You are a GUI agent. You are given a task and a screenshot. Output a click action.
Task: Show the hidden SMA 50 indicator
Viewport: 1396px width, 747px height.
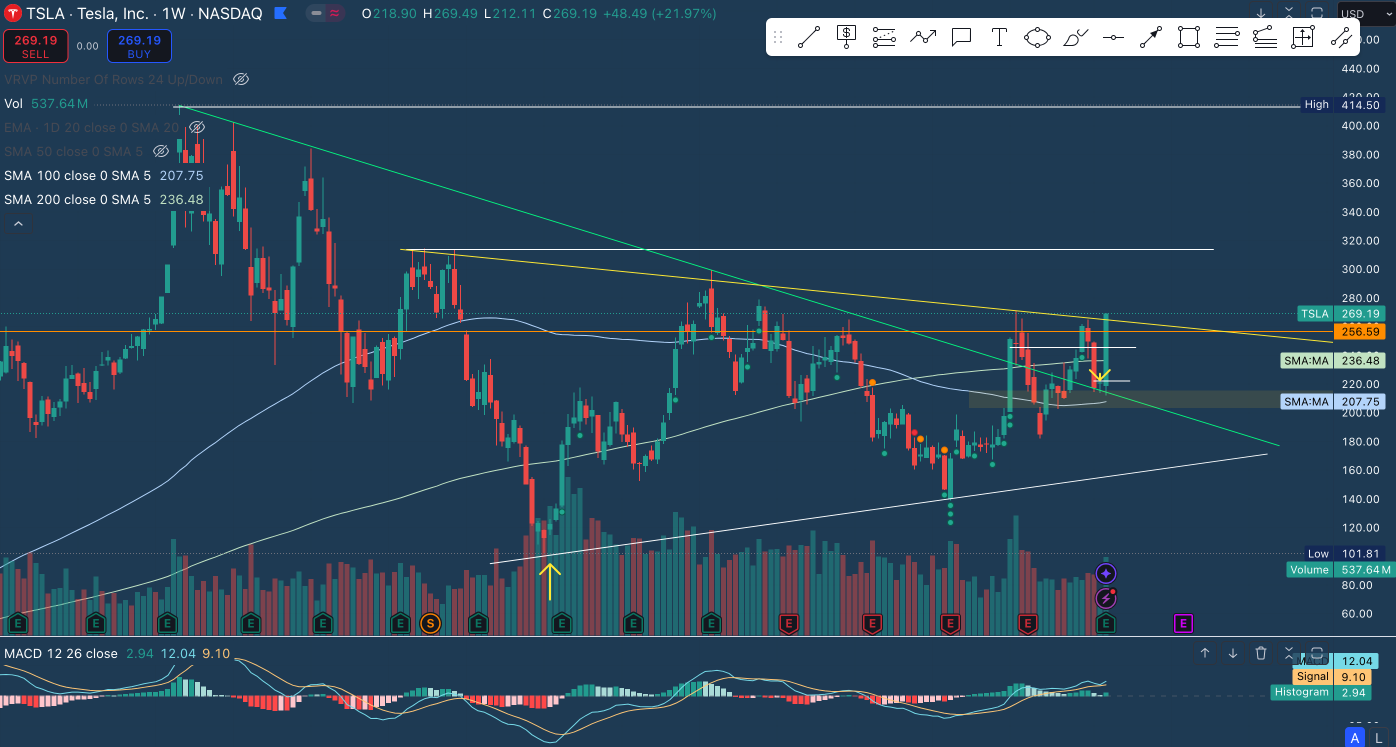(x=161, y=151)
